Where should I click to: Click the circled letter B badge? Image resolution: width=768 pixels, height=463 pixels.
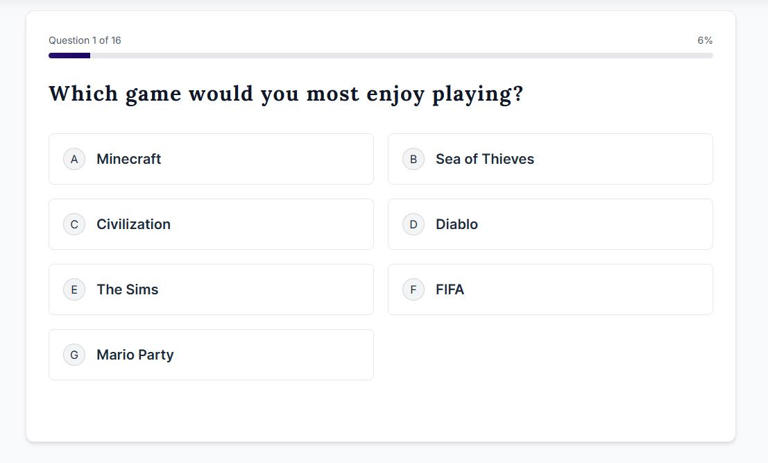[x=413, y=159]
